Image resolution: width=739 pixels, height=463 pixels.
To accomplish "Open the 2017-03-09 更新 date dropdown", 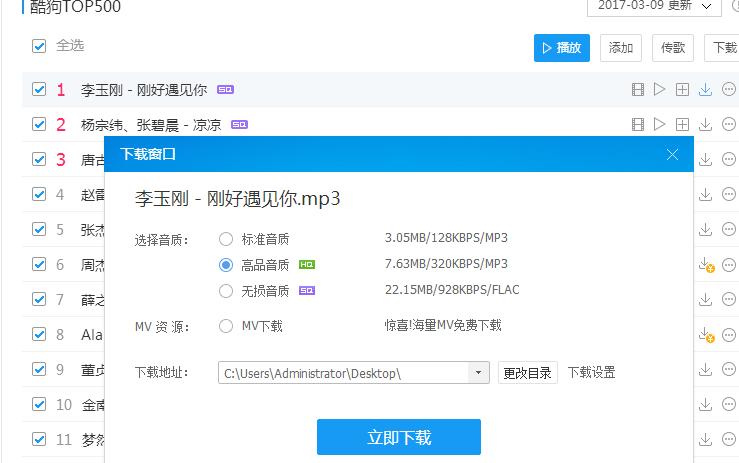I will [654, 6].
